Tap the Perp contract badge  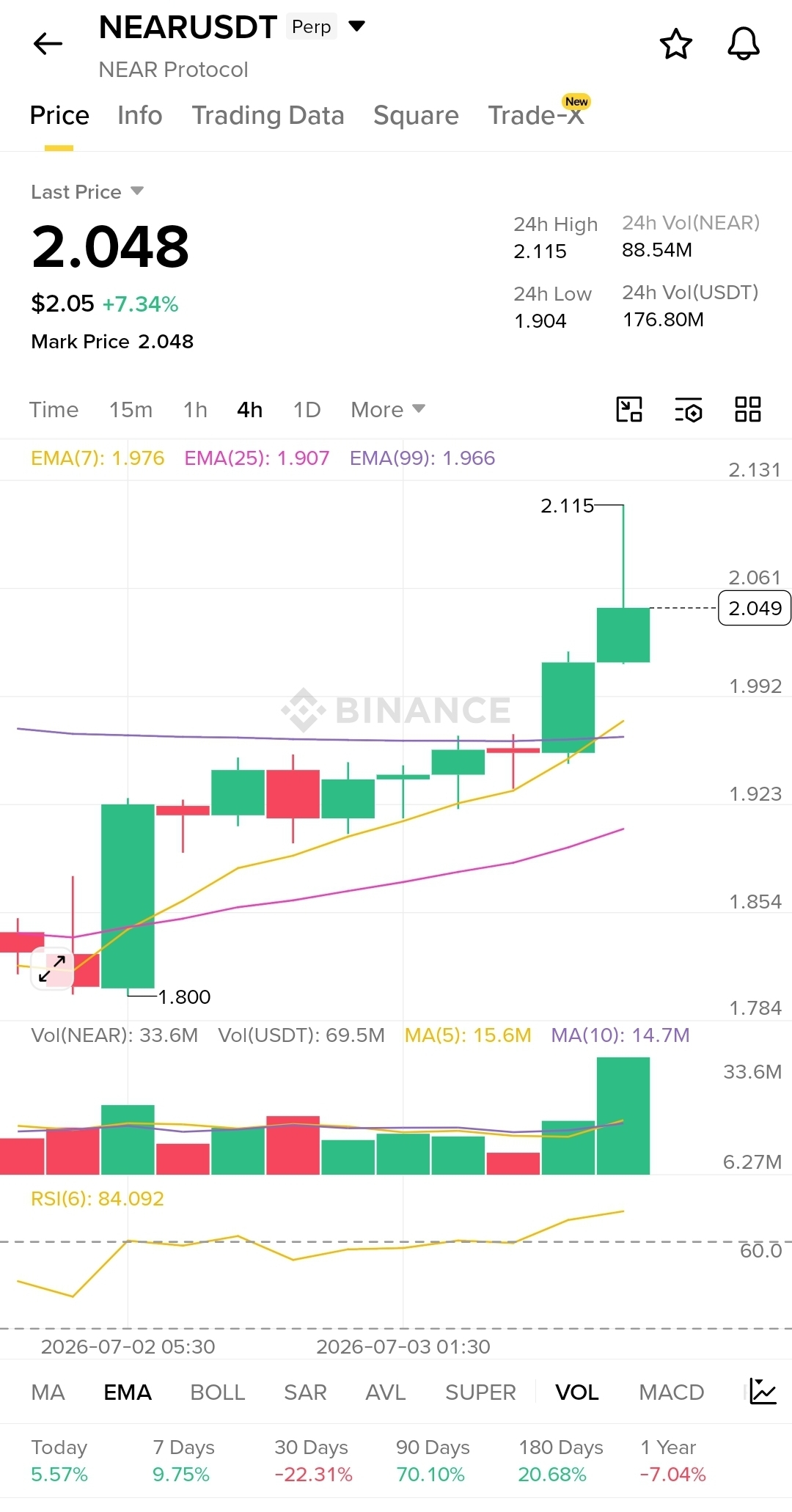click(x=312, y=27)
